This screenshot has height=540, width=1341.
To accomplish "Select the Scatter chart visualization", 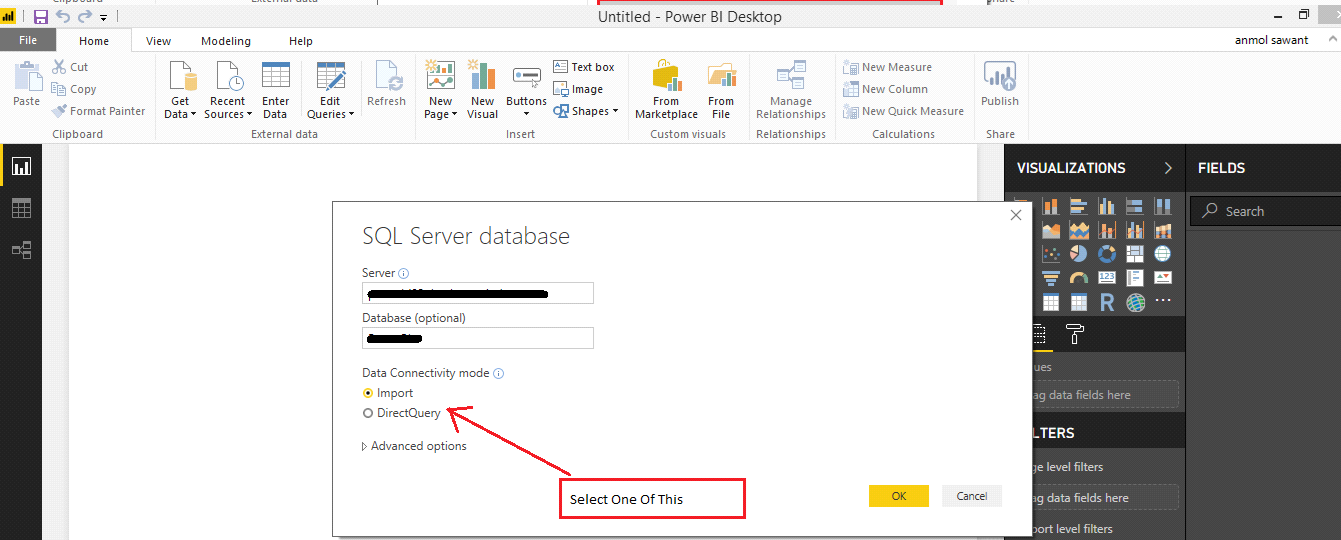I will [x=1051, y=253].
